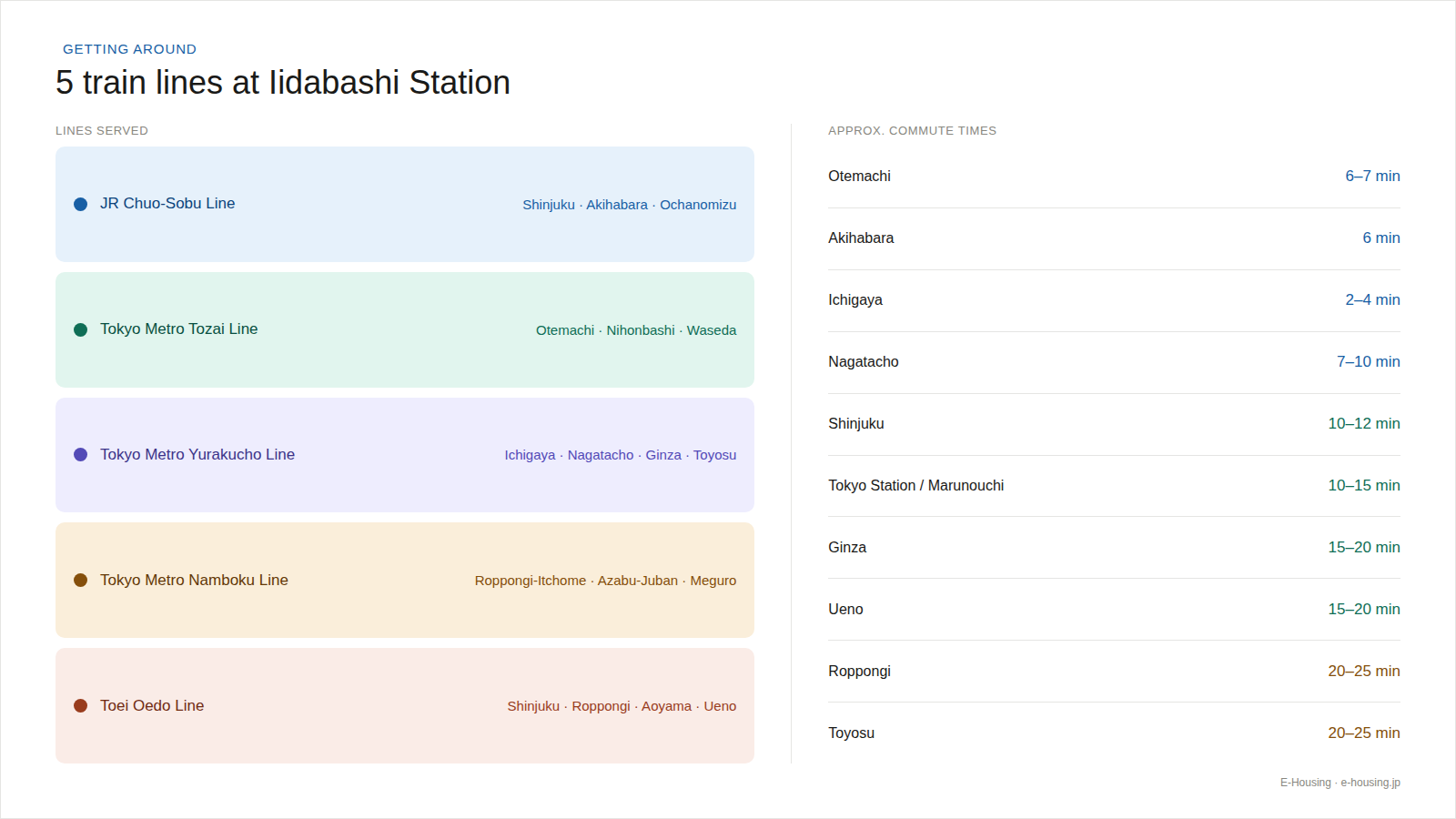
Task: Click the purple dot beside Tokyo Metro Yurakucho Line
Action: pos(80,454)
